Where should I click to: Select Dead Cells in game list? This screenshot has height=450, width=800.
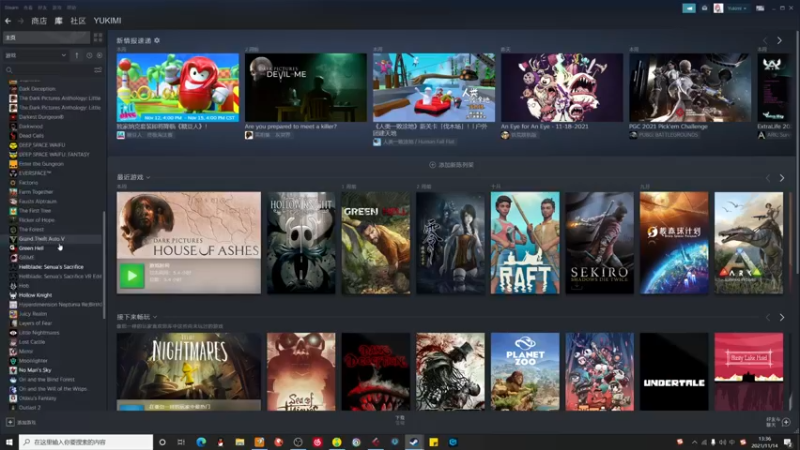pyautogui.click(x=31, y=136)
